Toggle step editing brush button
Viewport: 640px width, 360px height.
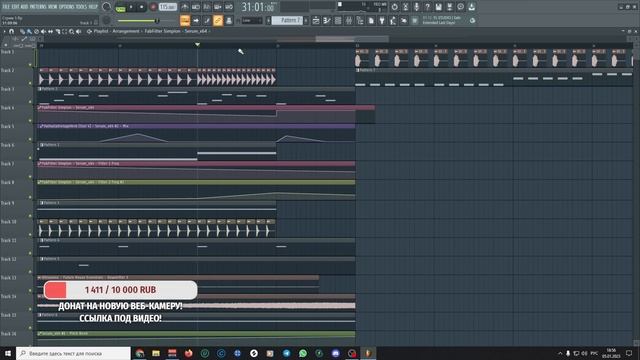(207, 20)
